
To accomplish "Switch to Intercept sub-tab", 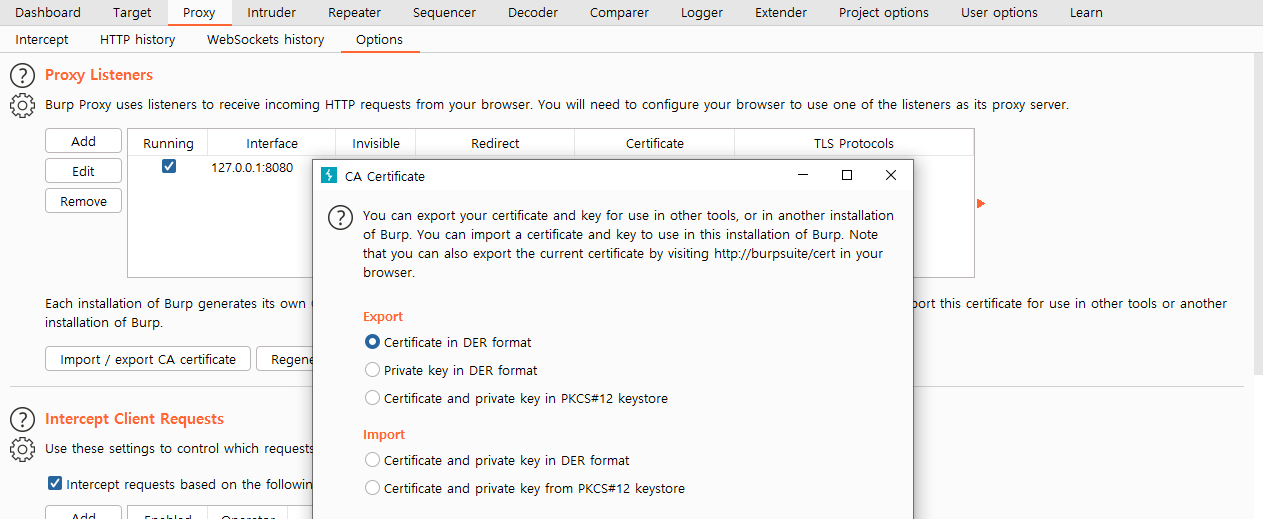I will [42, 40].
